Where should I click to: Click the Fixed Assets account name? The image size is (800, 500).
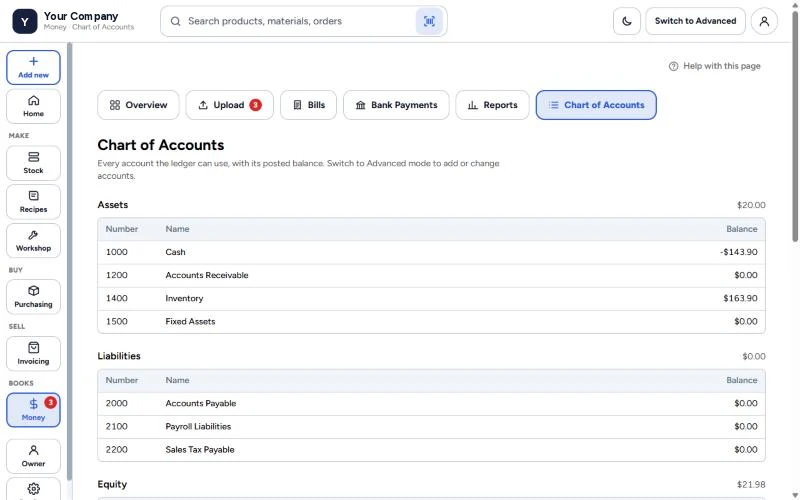tap(190, 321)
